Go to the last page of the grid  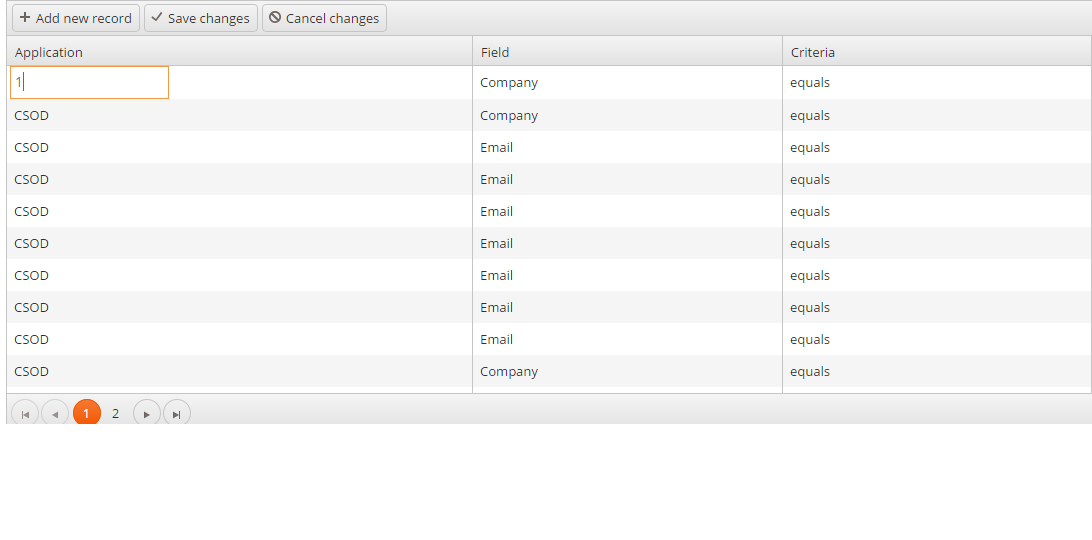coord(177,414)
